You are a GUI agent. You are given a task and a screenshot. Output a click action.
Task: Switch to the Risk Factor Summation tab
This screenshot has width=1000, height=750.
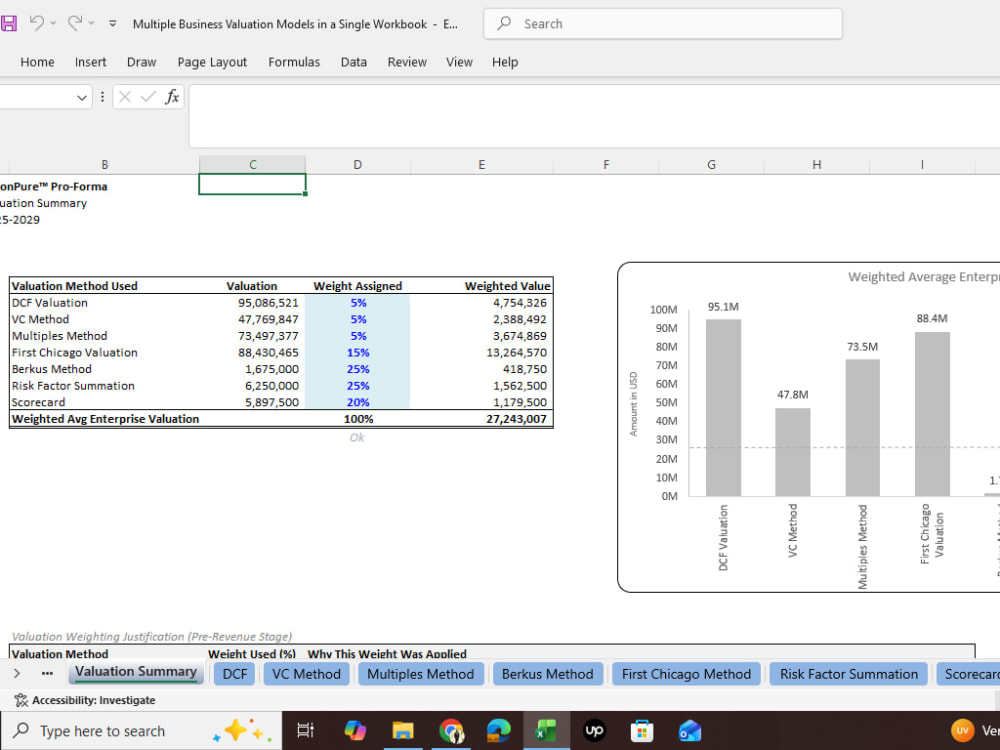(x=849, y=674)
